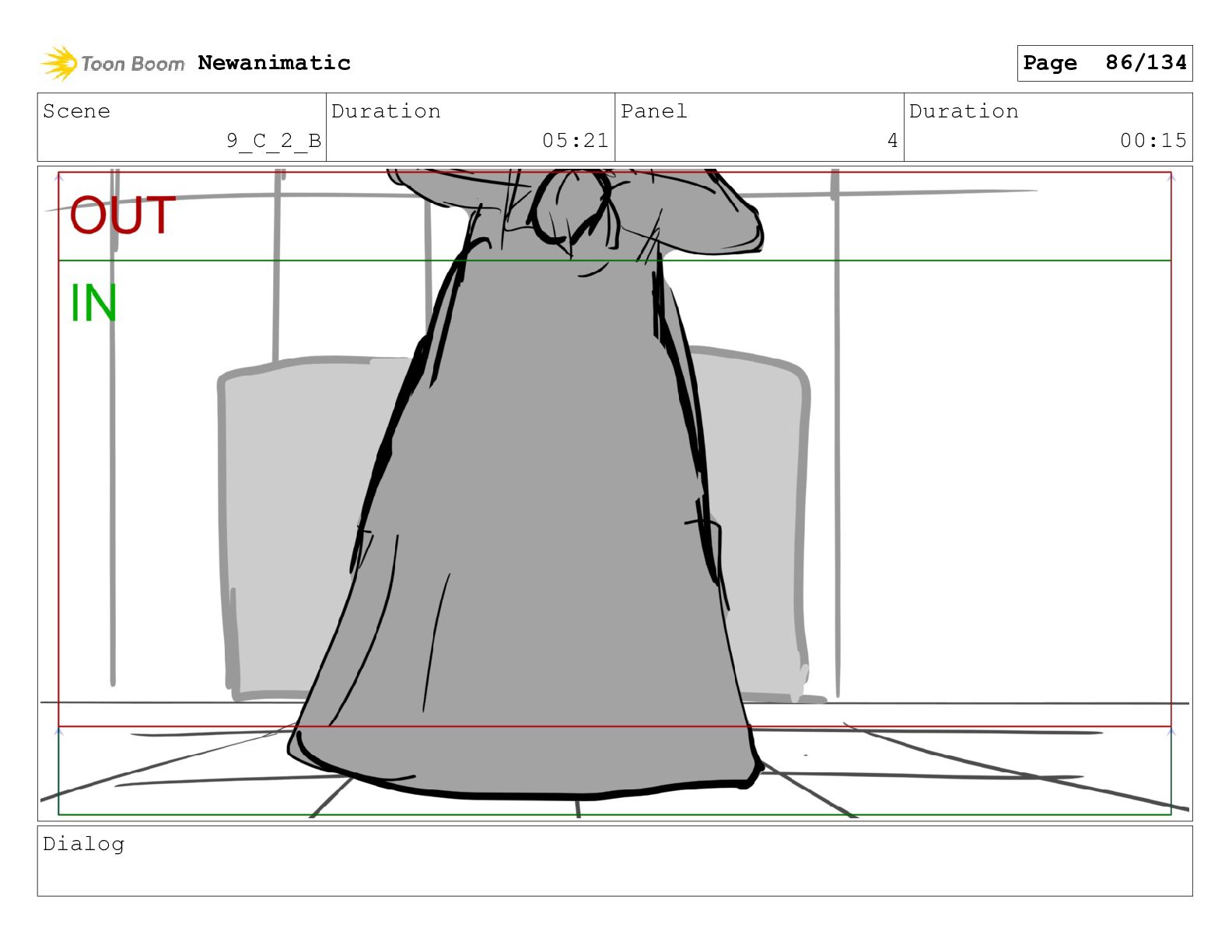Click the red OUT camera label
Screen dimensions: 1232x952
[x=123, y=215]
